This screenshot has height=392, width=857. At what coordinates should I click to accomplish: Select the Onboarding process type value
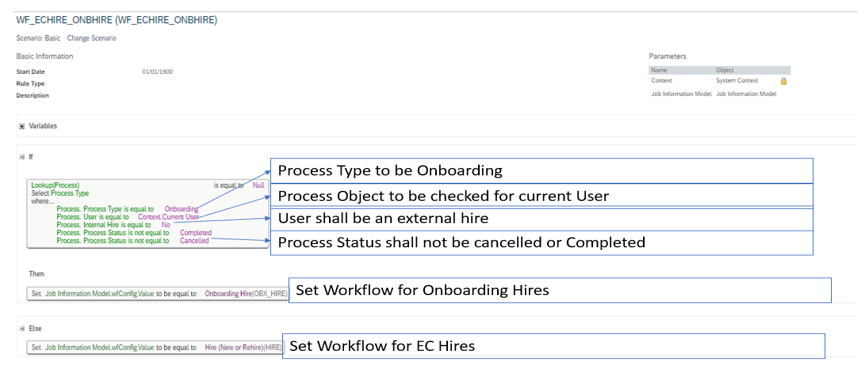coord(181,209)
